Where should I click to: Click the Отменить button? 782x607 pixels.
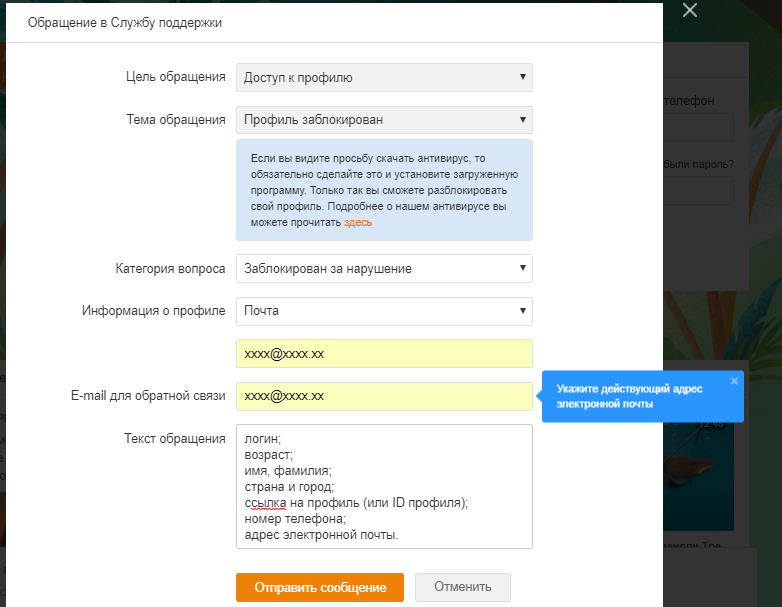point(462,587)
